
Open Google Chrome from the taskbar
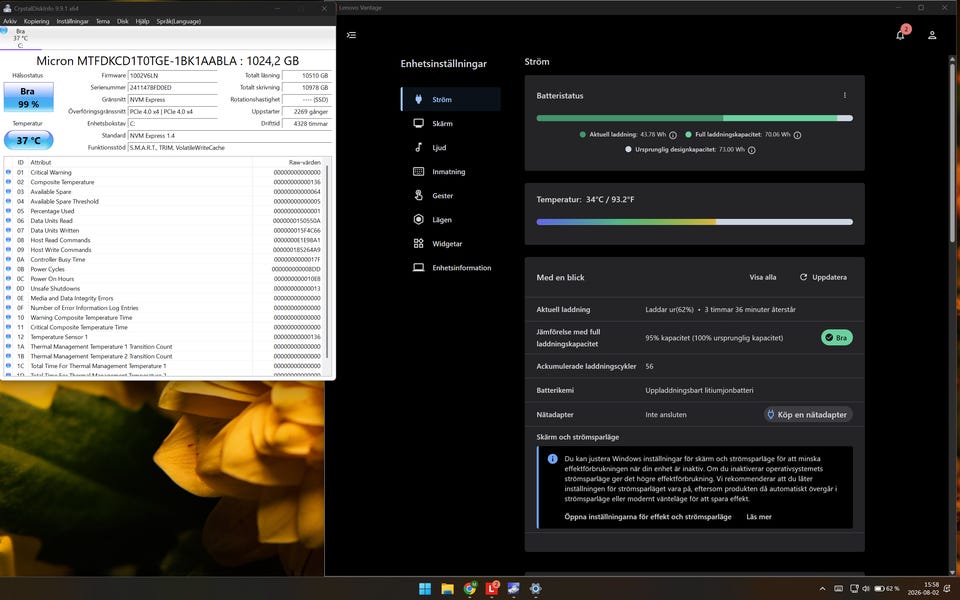coord(470,588)
